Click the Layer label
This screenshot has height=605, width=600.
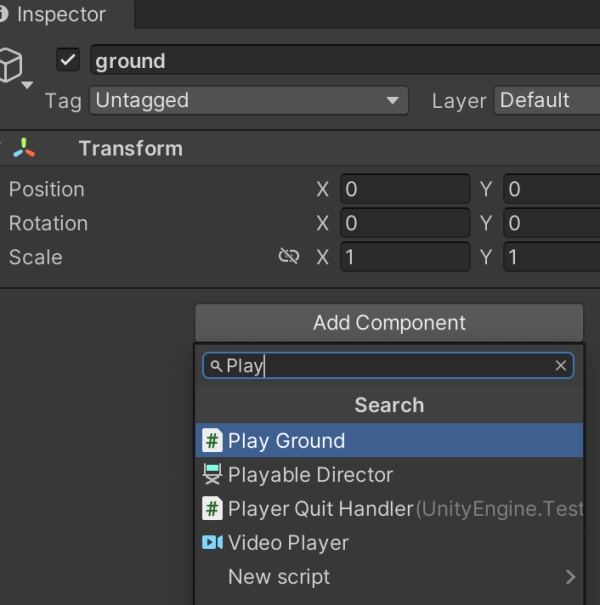coord(459,101)
